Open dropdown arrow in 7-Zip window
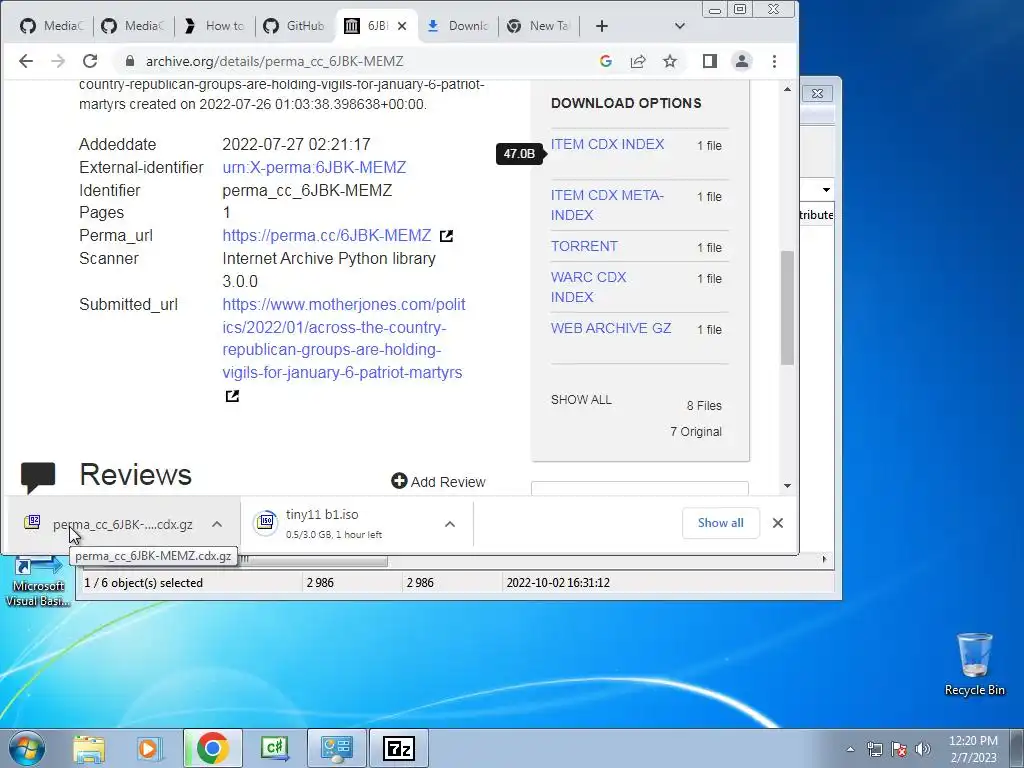 [x=826, y=190]
